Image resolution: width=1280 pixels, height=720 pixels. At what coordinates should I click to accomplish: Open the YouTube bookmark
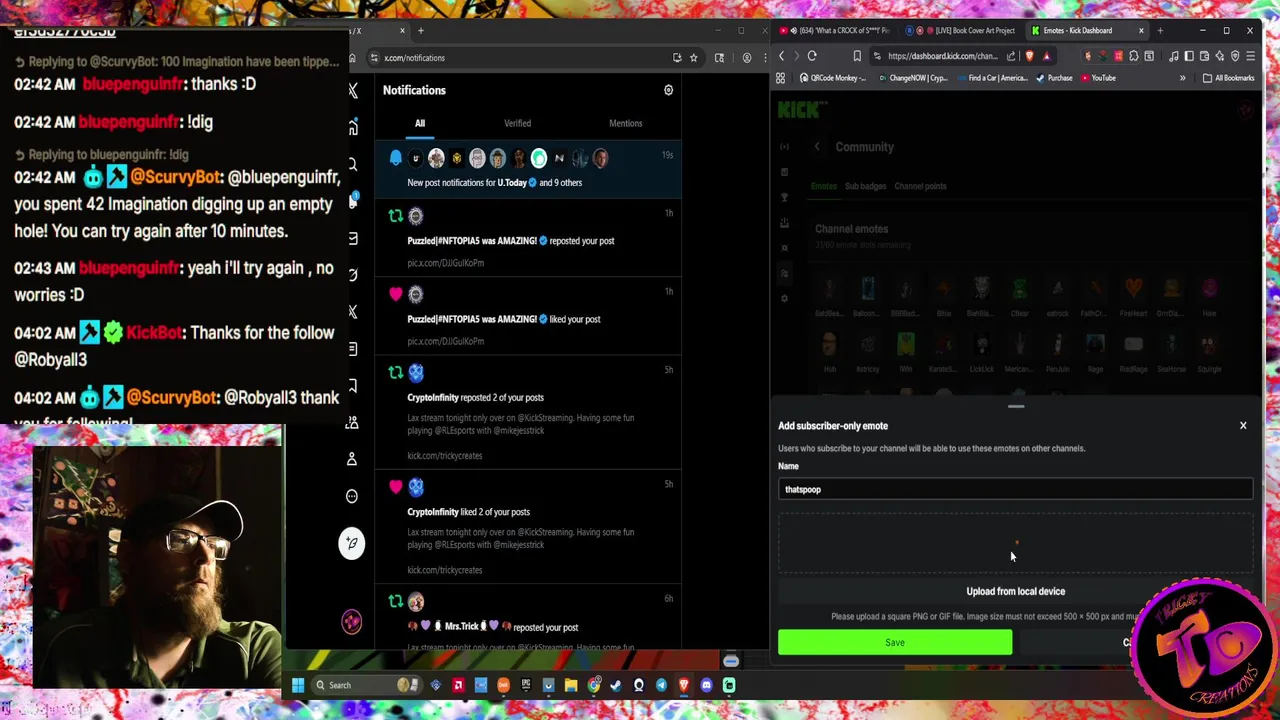[x=1097, y=78]
